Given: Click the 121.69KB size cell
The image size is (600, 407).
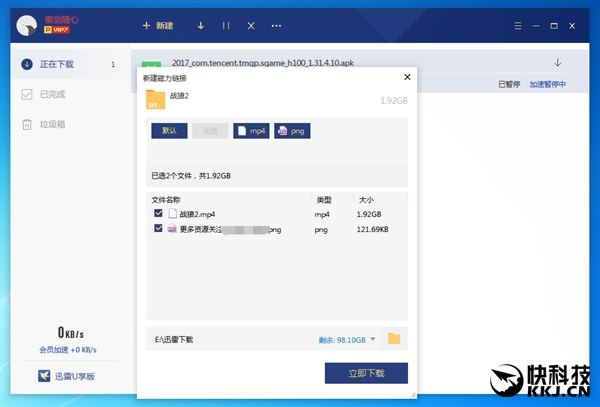Looking at the screenshot, I should [372, 230].
